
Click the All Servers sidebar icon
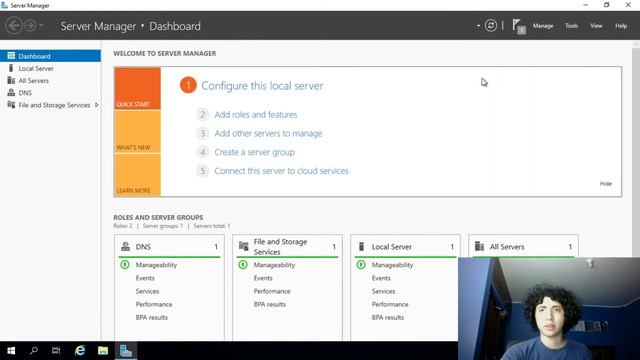point(11,80)
